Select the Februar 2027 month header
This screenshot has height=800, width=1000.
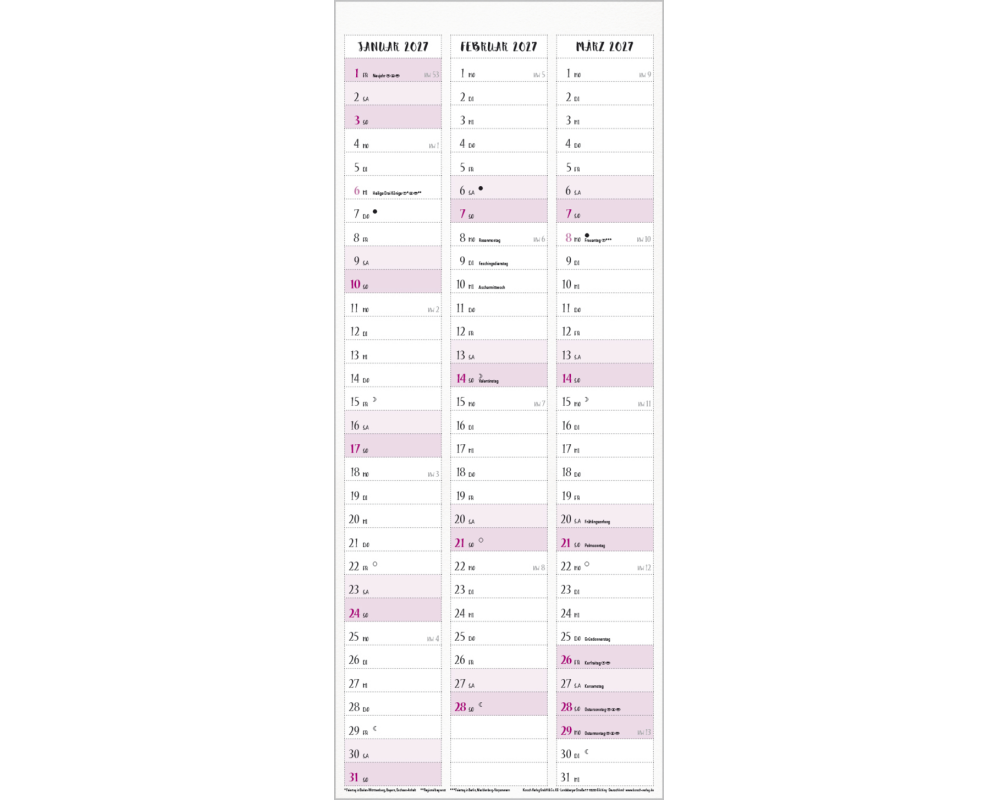pos(499,46)
